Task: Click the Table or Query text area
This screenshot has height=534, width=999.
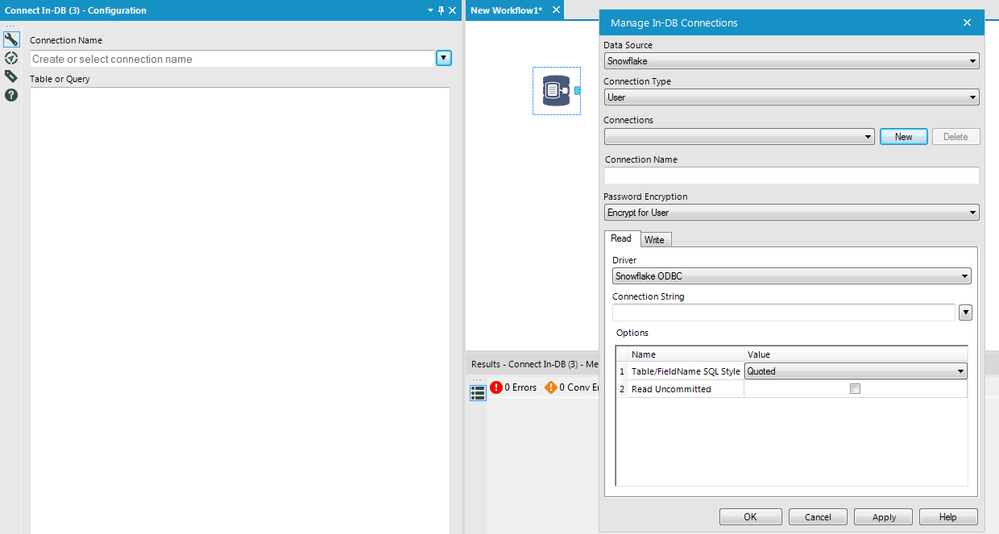Action: coord(240,310)
